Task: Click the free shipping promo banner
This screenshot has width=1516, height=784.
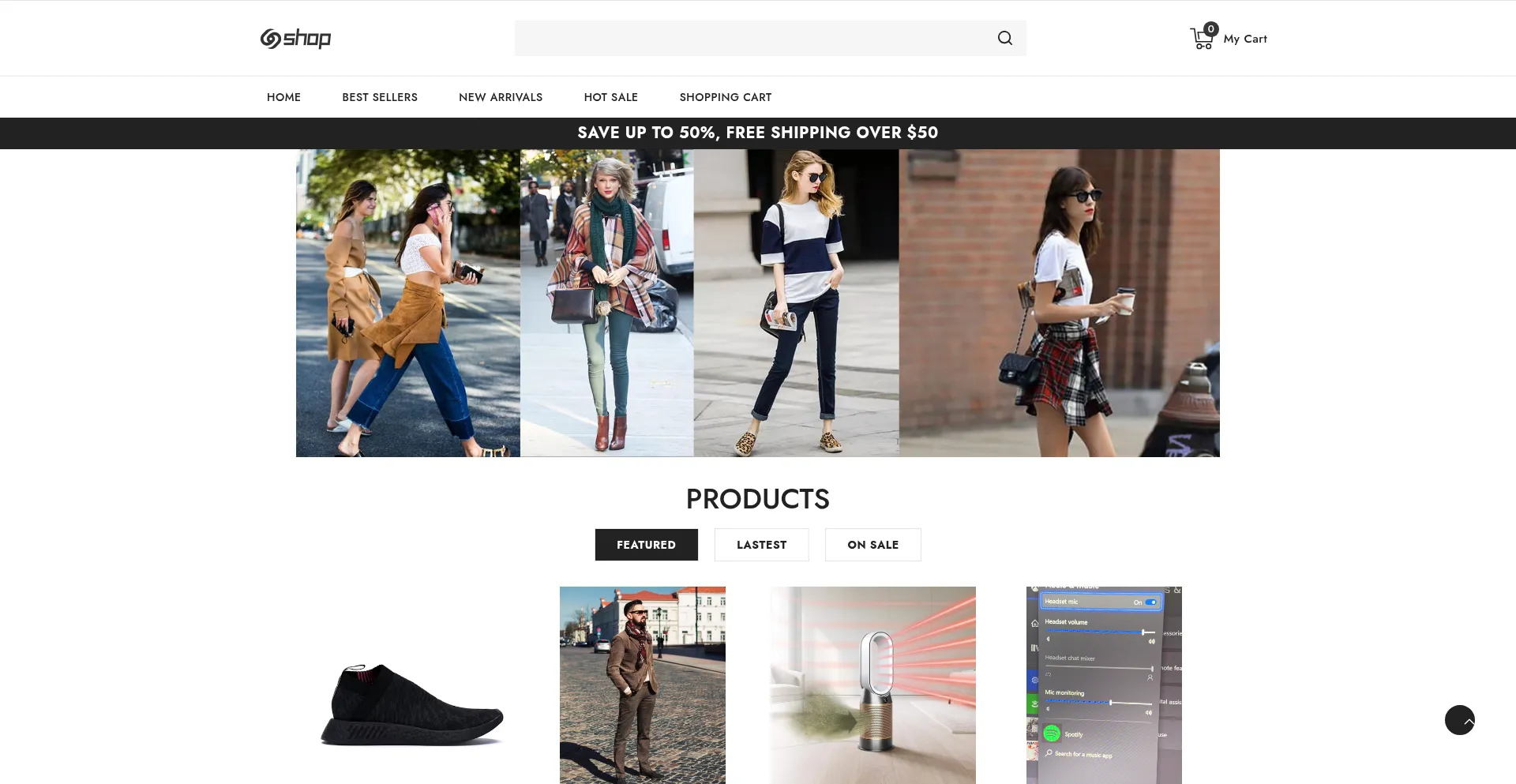Action: pyautogui.click(x=757, y=133)
